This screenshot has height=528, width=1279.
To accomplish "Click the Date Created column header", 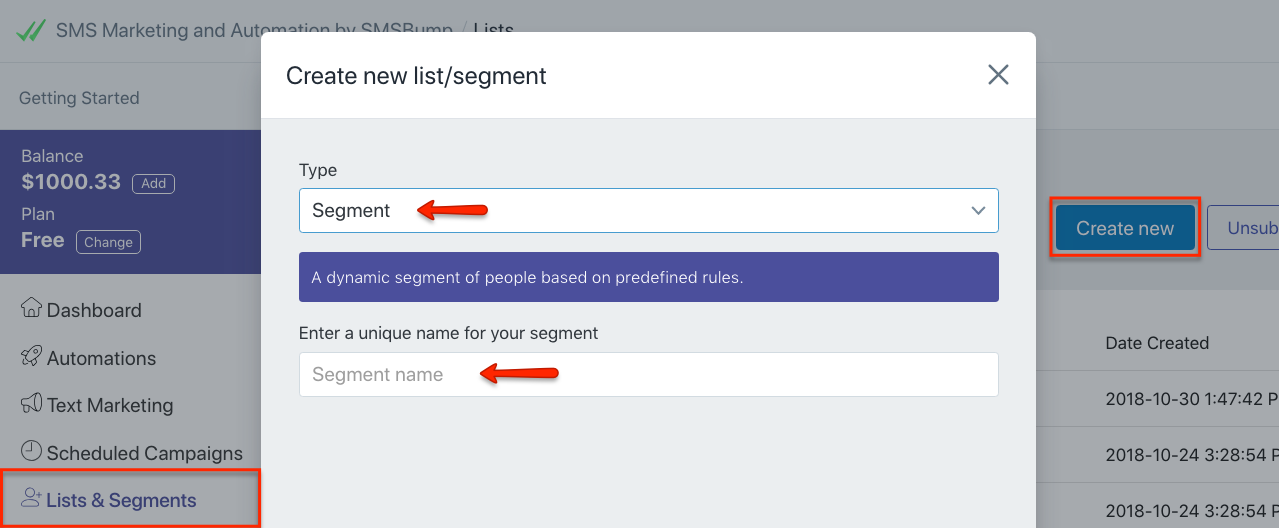I will (1157, 343).
